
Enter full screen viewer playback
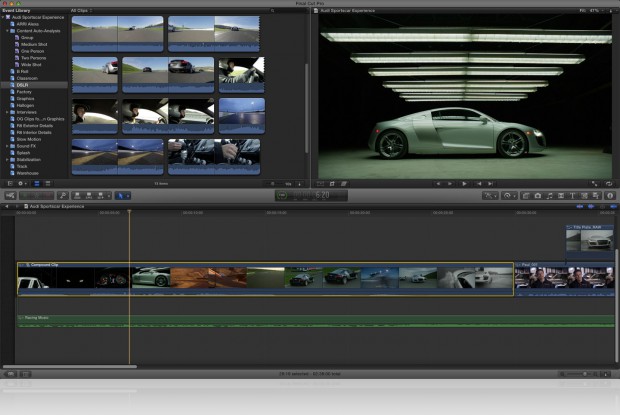pyautogui.click(x=595, y=184)
